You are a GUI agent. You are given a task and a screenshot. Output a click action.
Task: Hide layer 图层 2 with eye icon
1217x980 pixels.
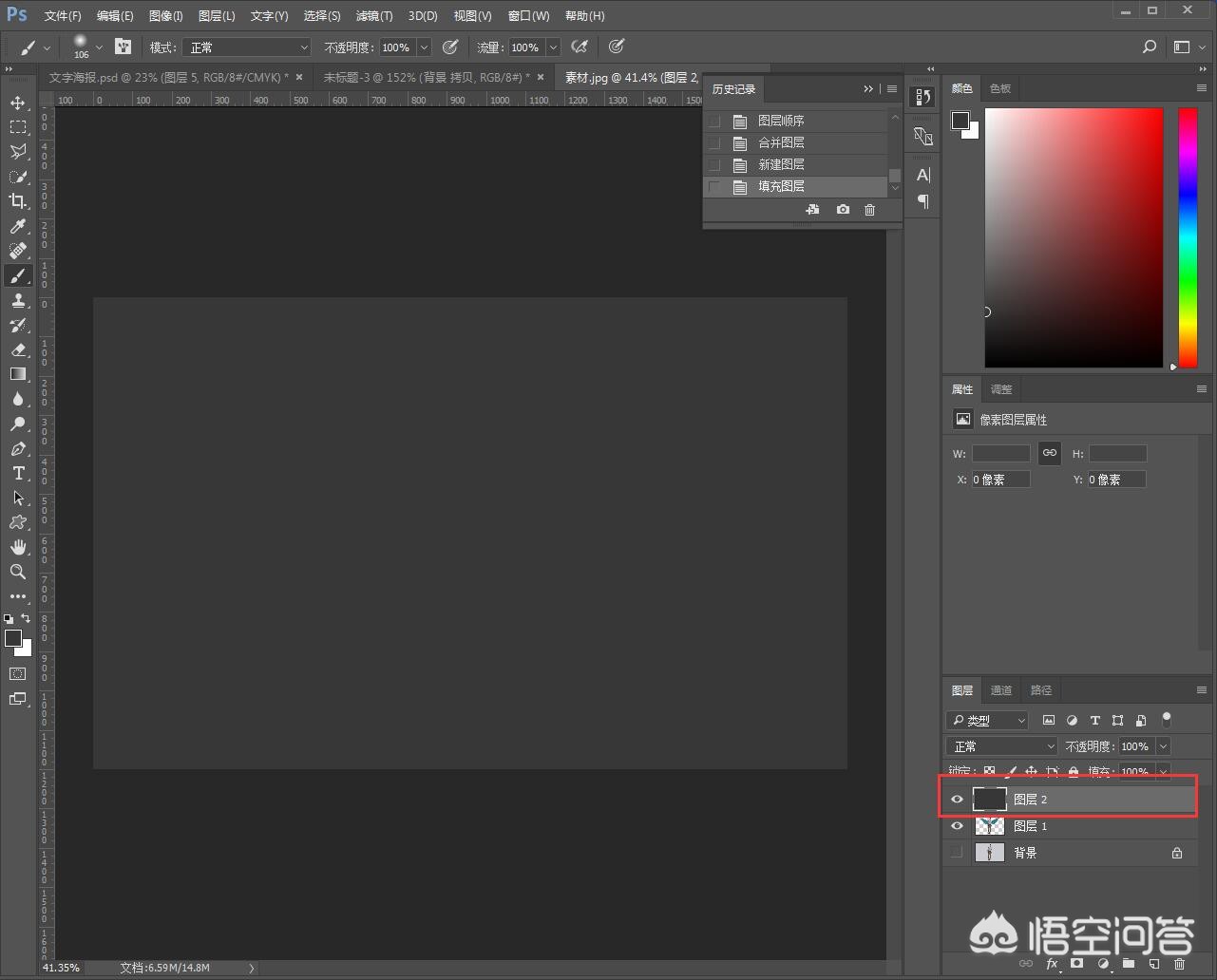click(x=957, y=800)
